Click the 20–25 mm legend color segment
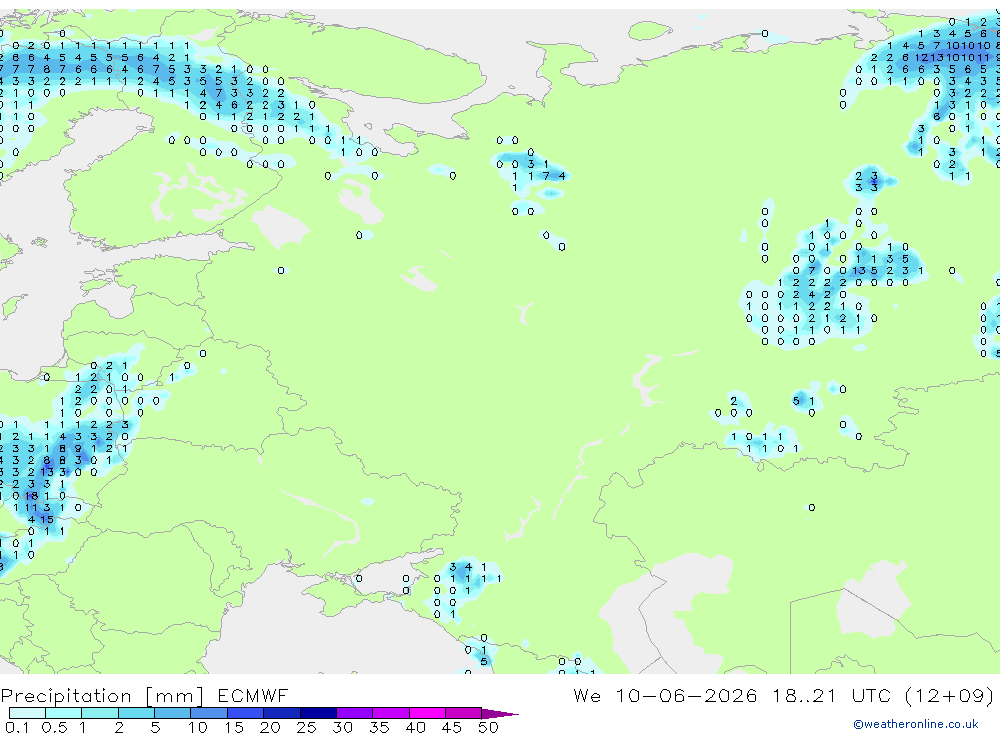The height and width of the screenshot is (733, 1000). click(282, 713)
